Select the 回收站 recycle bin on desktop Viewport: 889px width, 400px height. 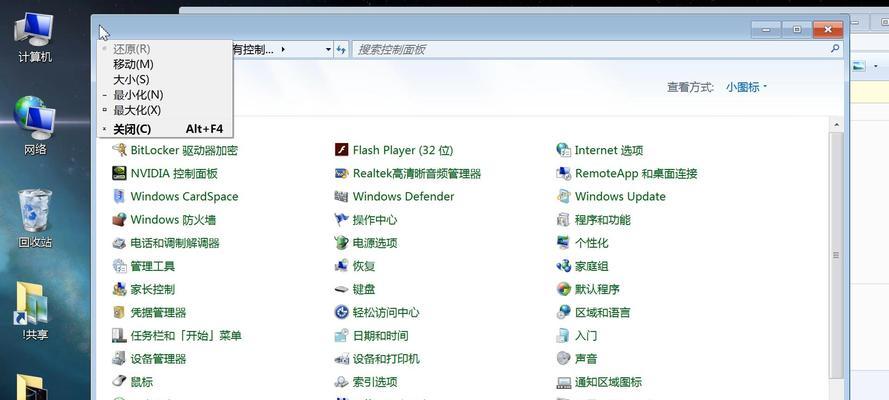(35, 219)
